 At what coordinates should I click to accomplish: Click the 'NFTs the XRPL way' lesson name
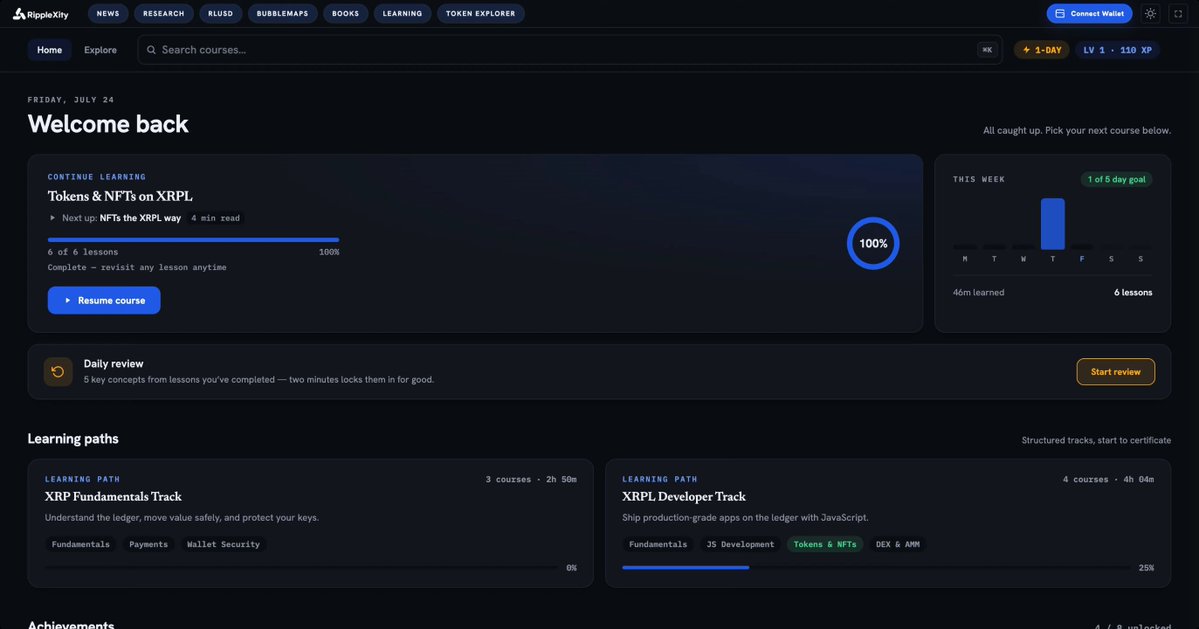(x=140, y=218)
